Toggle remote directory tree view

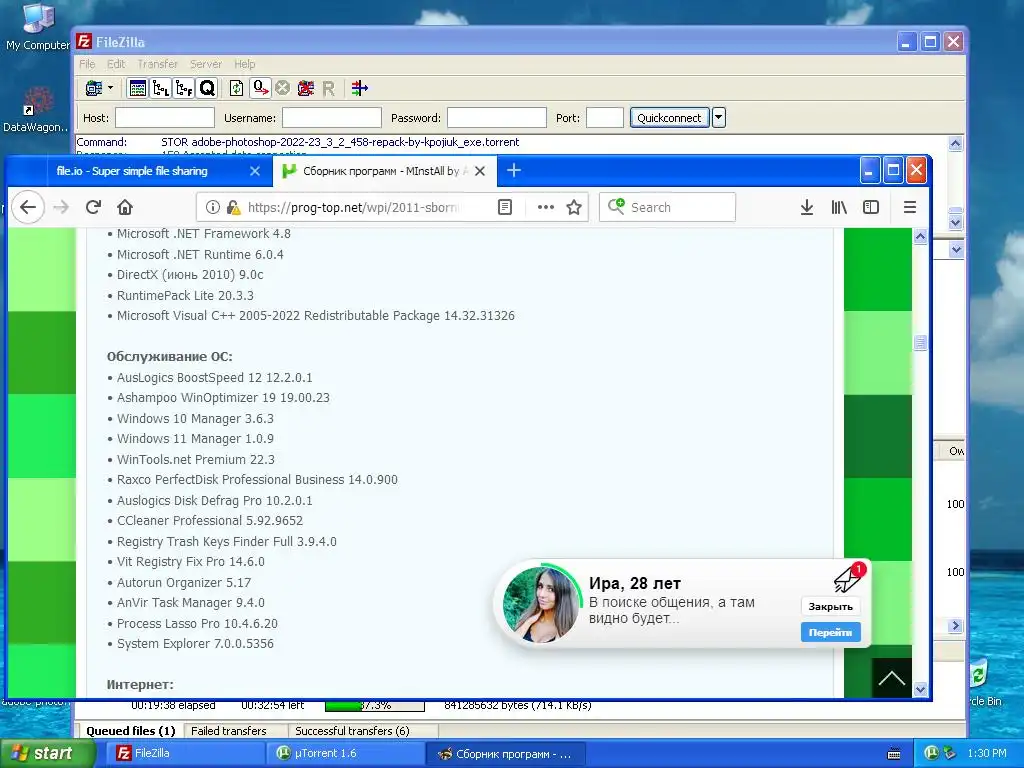(184, 88)
